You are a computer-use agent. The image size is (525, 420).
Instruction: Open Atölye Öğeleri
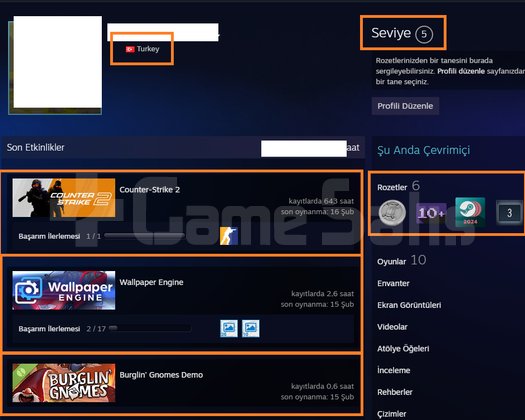click(403, 349)
